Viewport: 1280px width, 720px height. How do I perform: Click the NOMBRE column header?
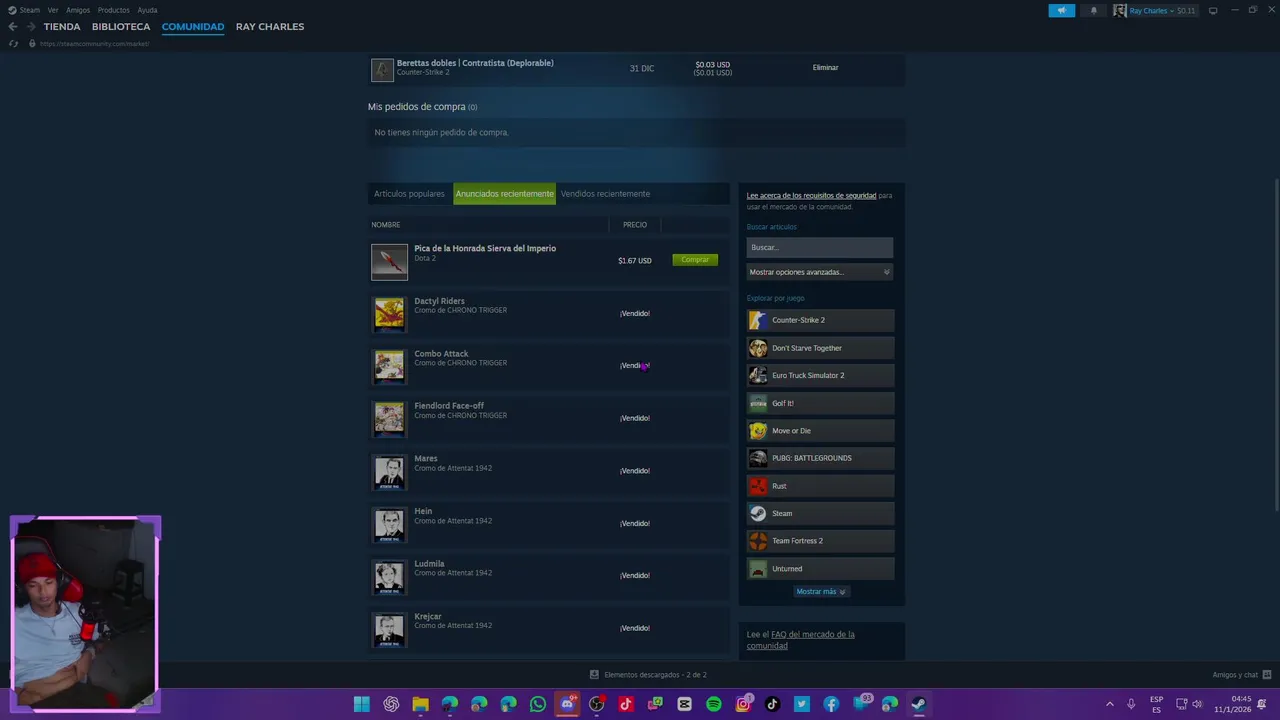386,225
